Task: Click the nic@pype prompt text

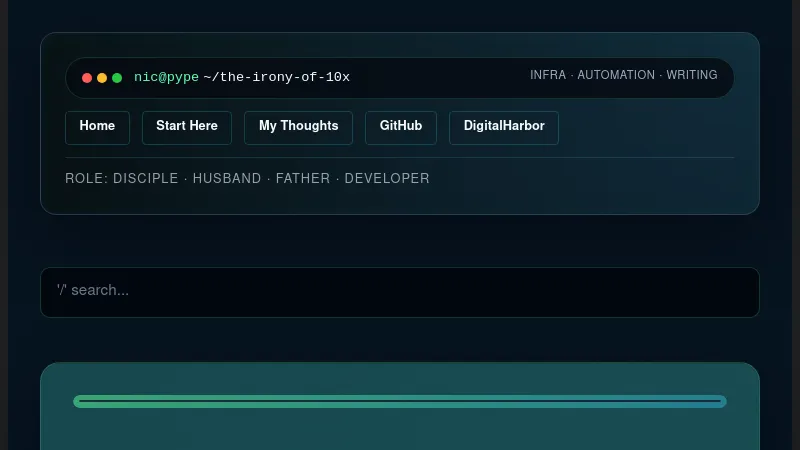Action: 166,77
